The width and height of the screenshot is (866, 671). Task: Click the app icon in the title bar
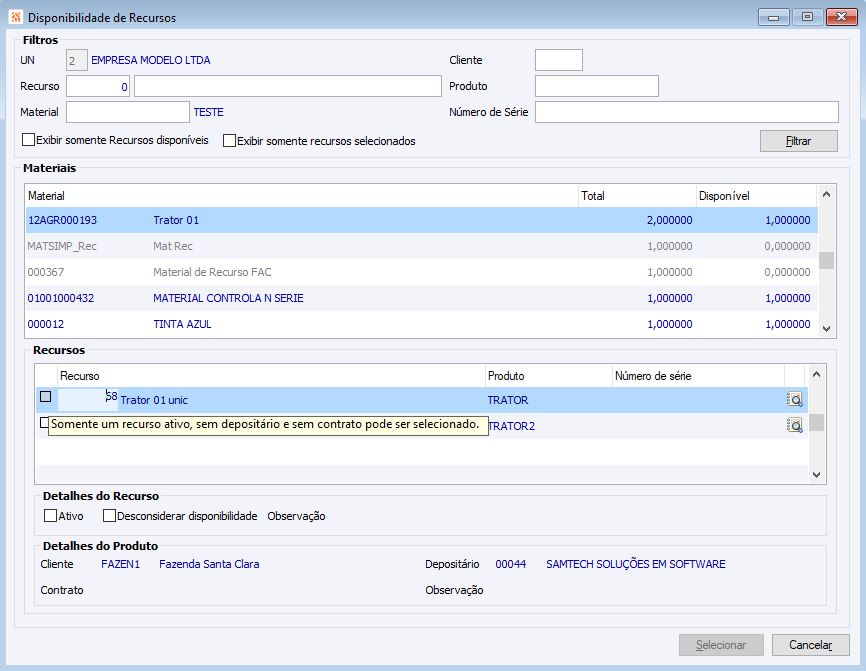pos(15,17)
